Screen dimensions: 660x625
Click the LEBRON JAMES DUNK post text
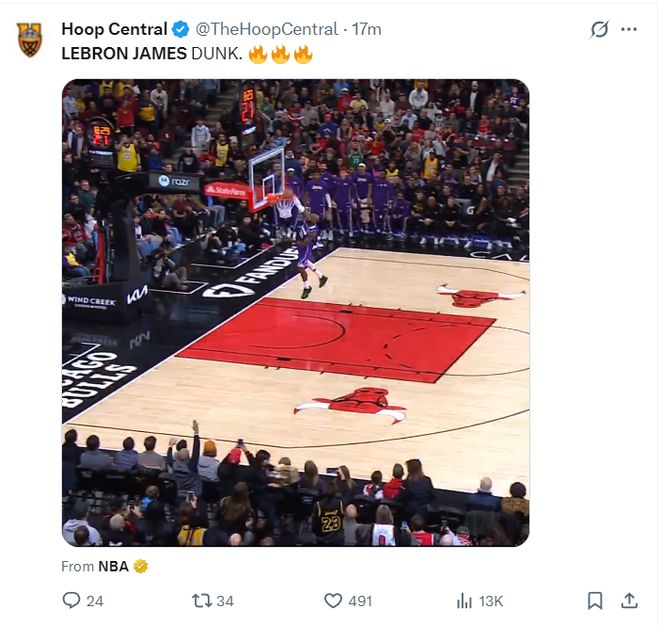(x=151, y=54)
